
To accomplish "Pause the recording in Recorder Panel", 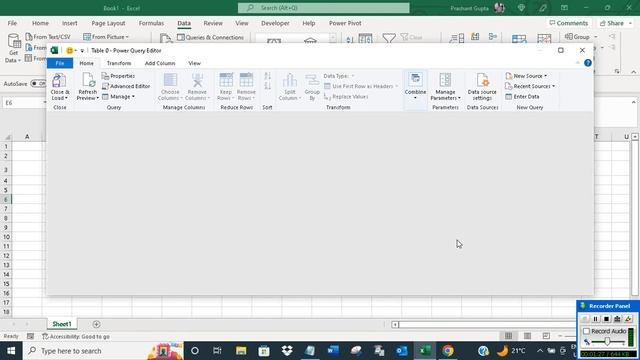I will coord(596,319).
